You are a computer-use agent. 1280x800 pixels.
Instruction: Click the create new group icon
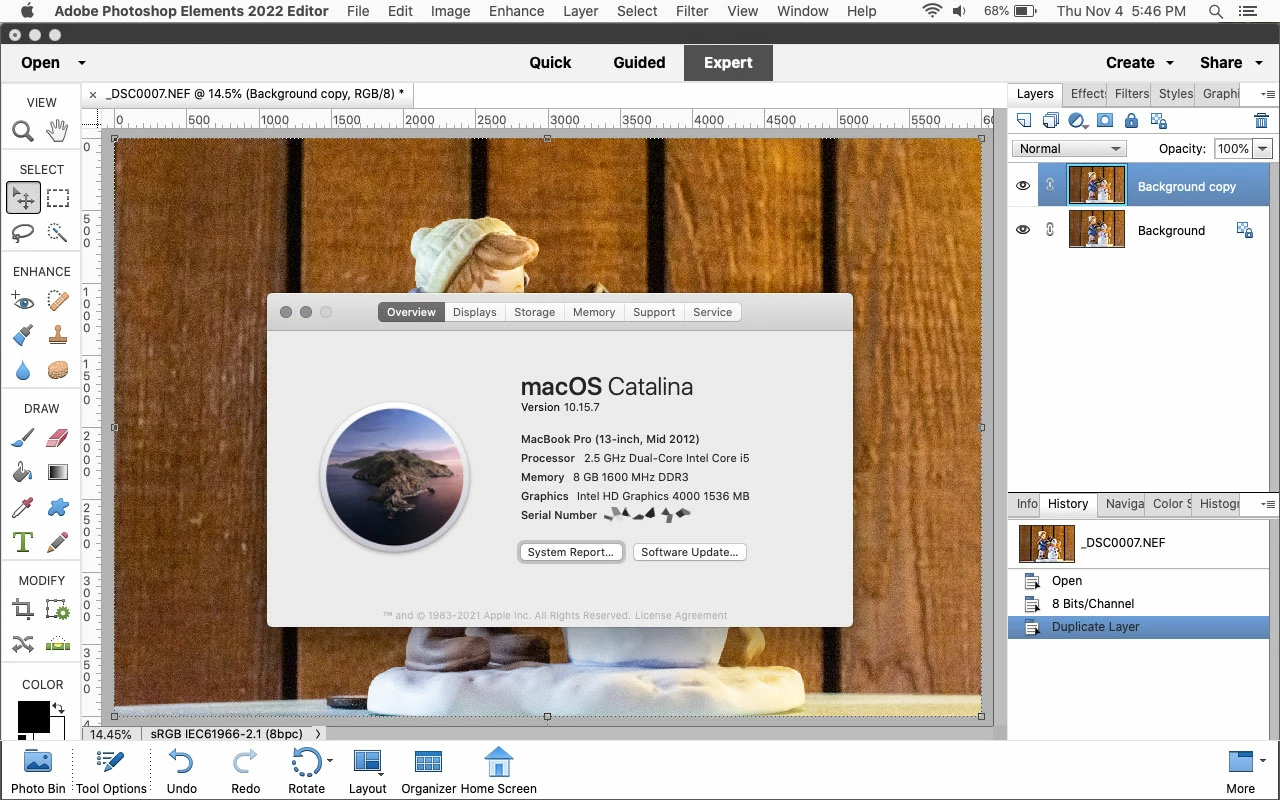point(1050,121)
